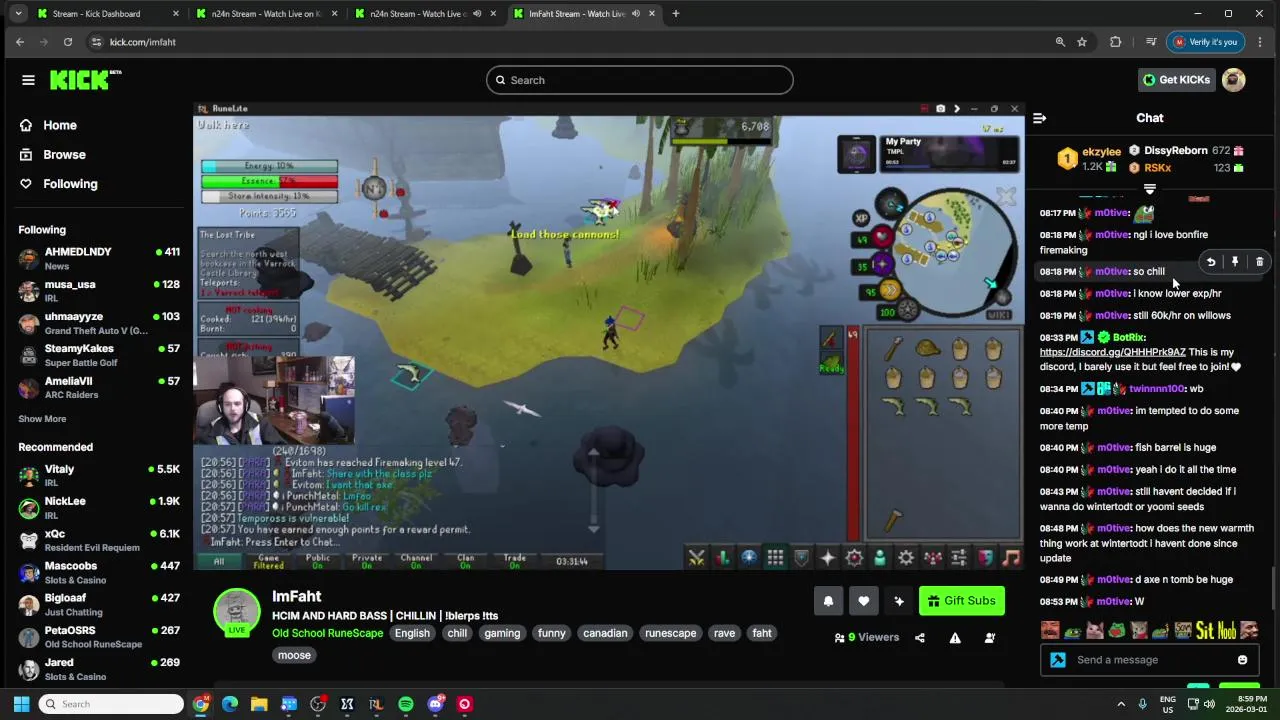Select the runescape tag

tap(670, 633)
